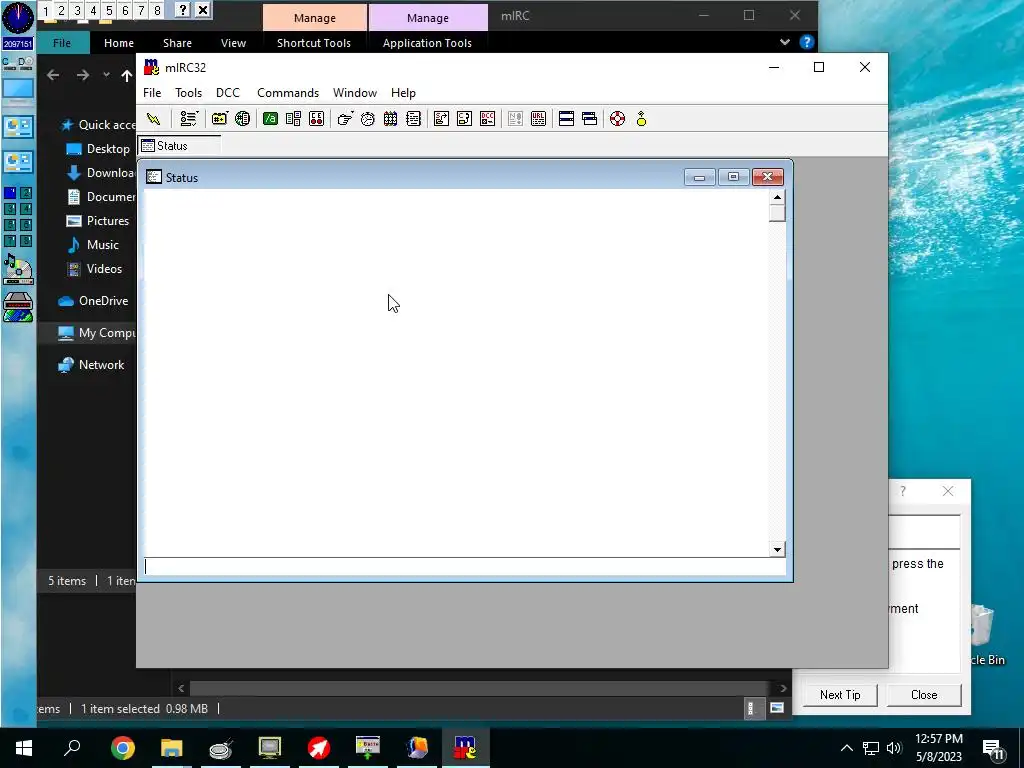Switch to desktop number 8 on top bar
Image resolution: width=1024 pixels, height=768 pixels.
pos(157,10)
